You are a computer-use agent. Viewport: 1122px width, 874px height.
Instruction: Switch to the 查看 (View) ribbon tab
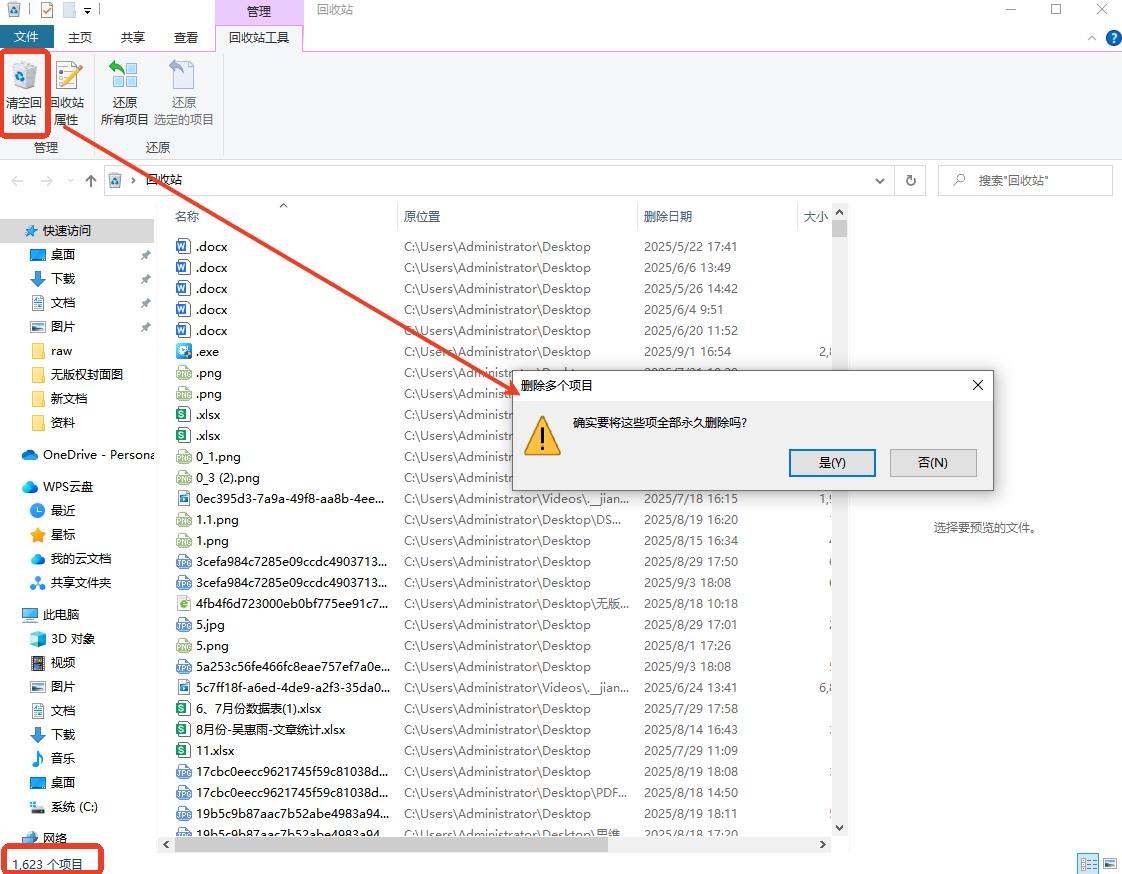pos(186,38)
